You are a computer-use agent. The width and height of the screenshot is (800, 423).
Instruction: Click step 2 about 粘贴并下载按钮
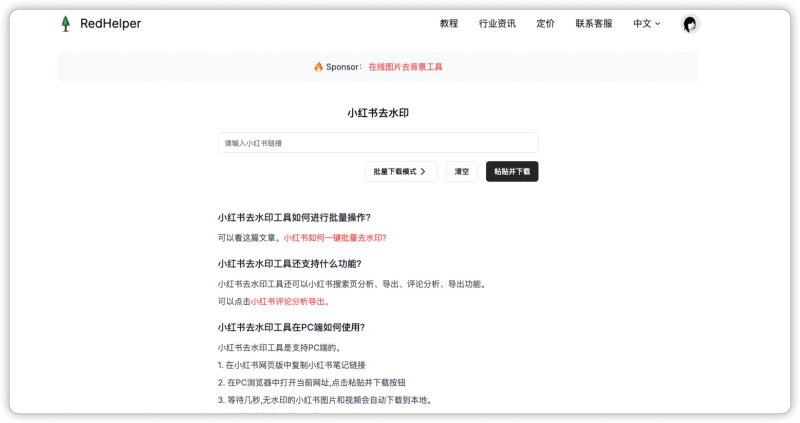[312, 382]
